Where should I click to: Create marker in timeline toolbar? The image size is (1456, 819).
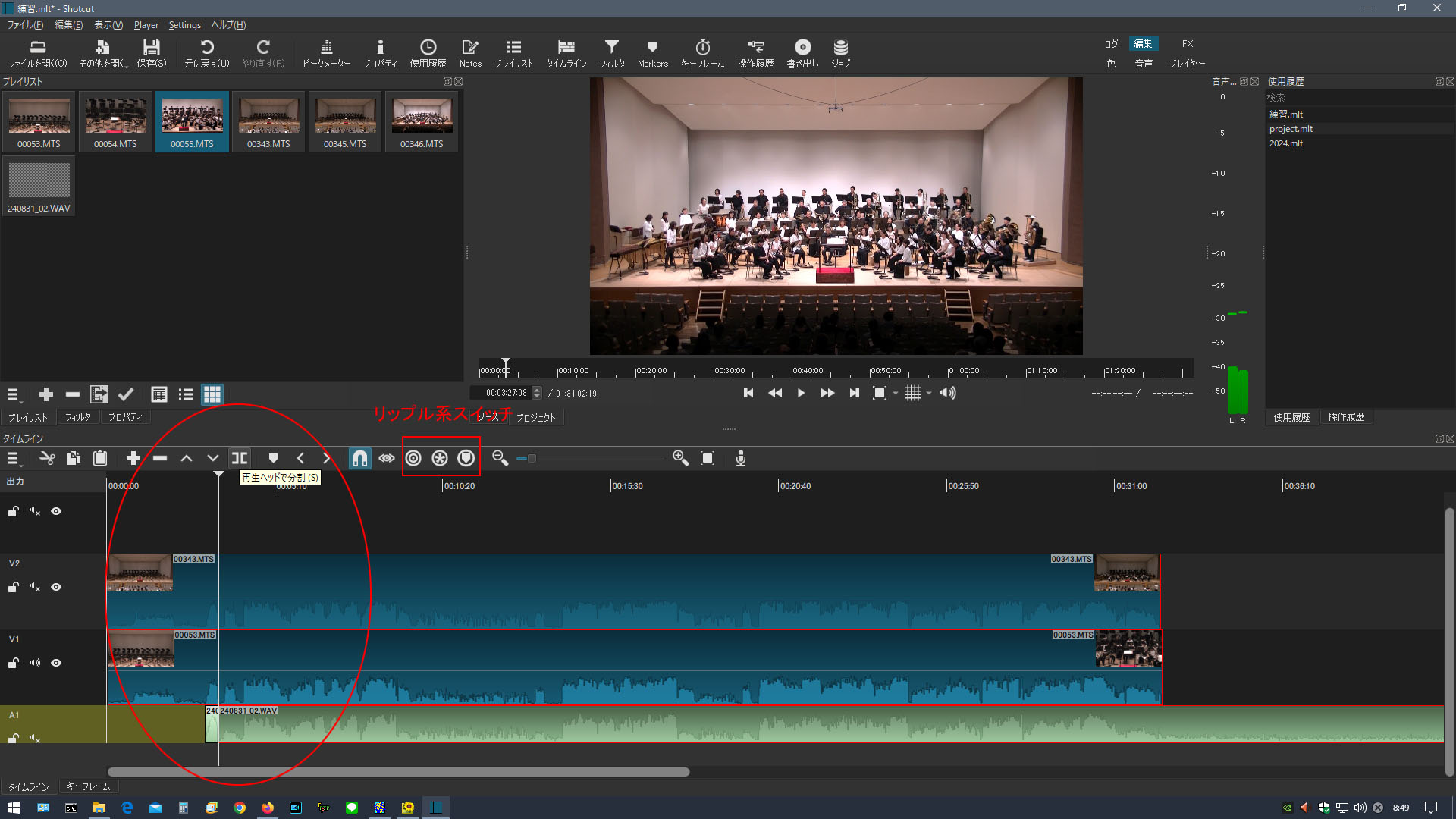click(274, 458)
